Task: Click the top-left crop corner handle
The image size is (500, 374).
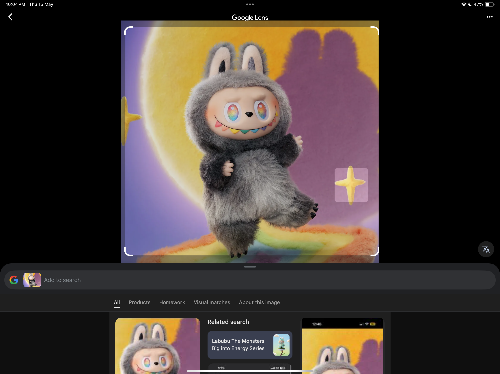Action: point(128,31)
